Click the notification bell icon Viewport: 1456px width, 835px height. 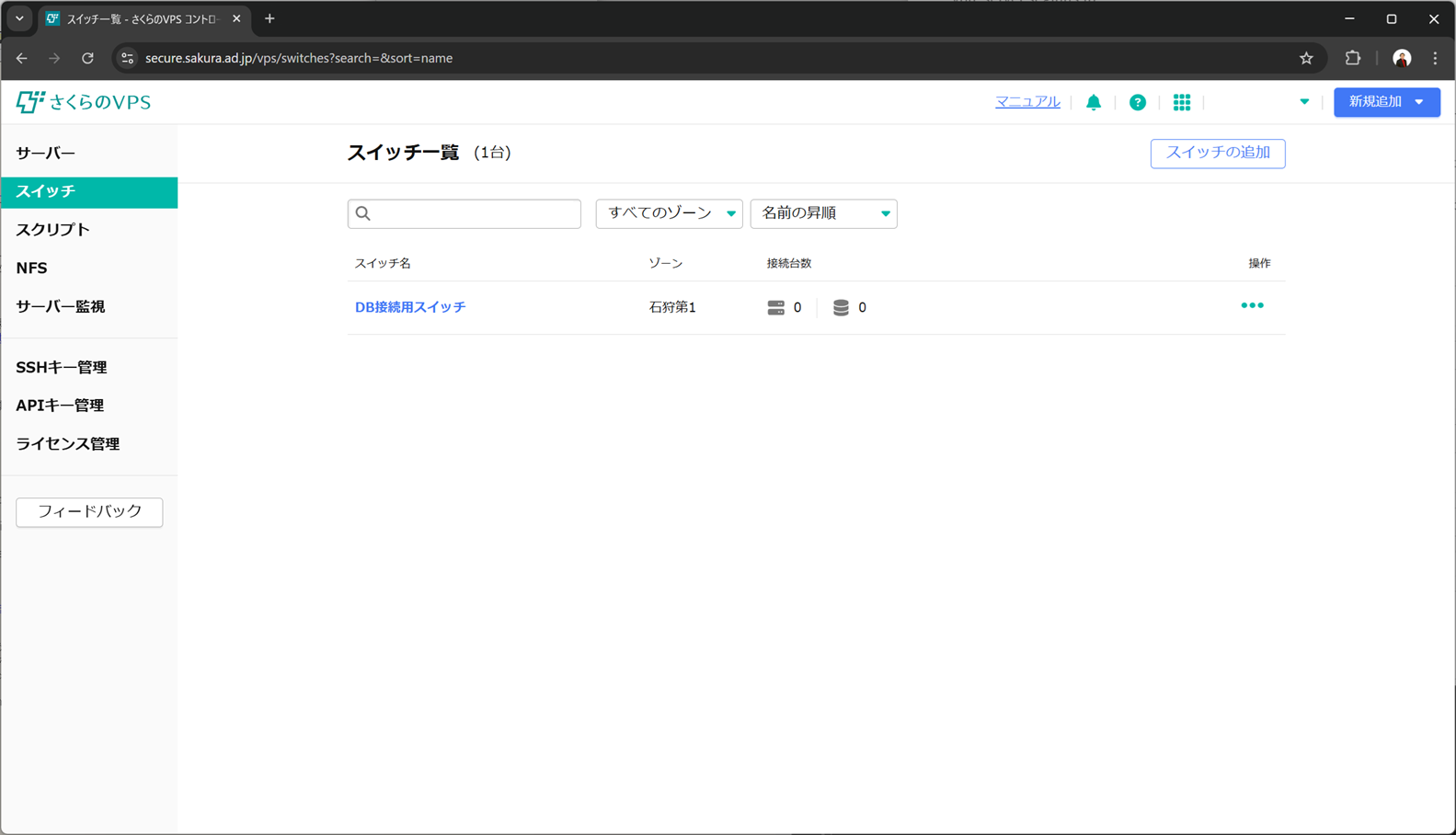(1093, 102)
